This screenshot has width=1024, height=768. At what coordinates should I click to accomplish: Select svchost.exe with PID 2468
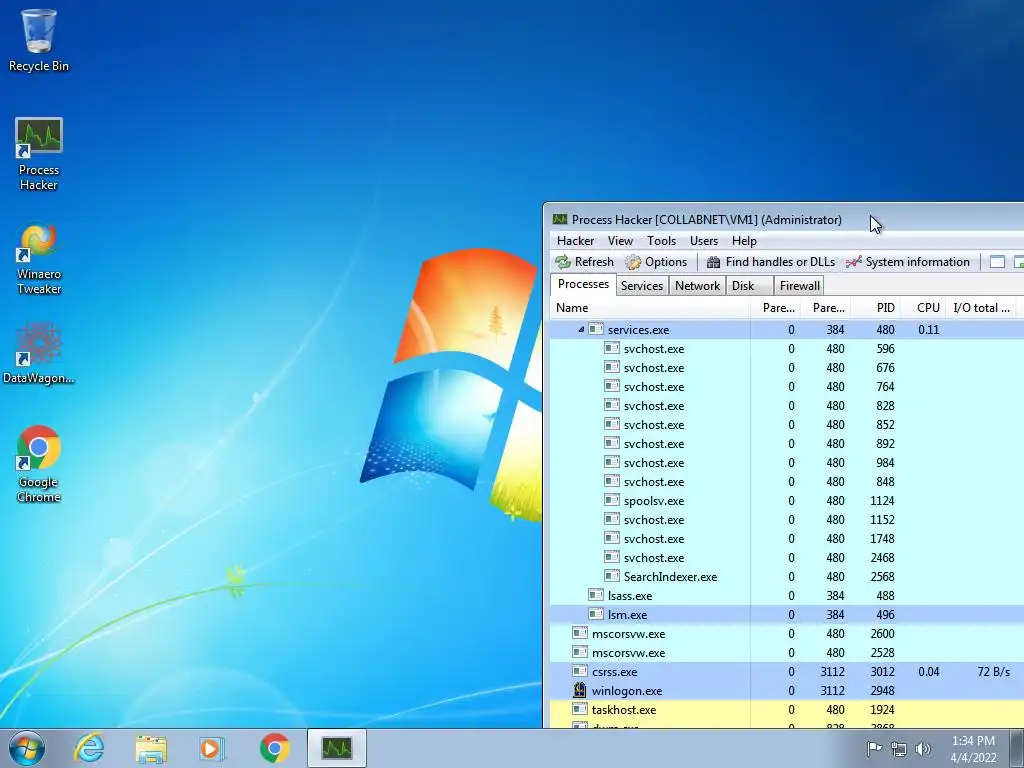point(787,558)
